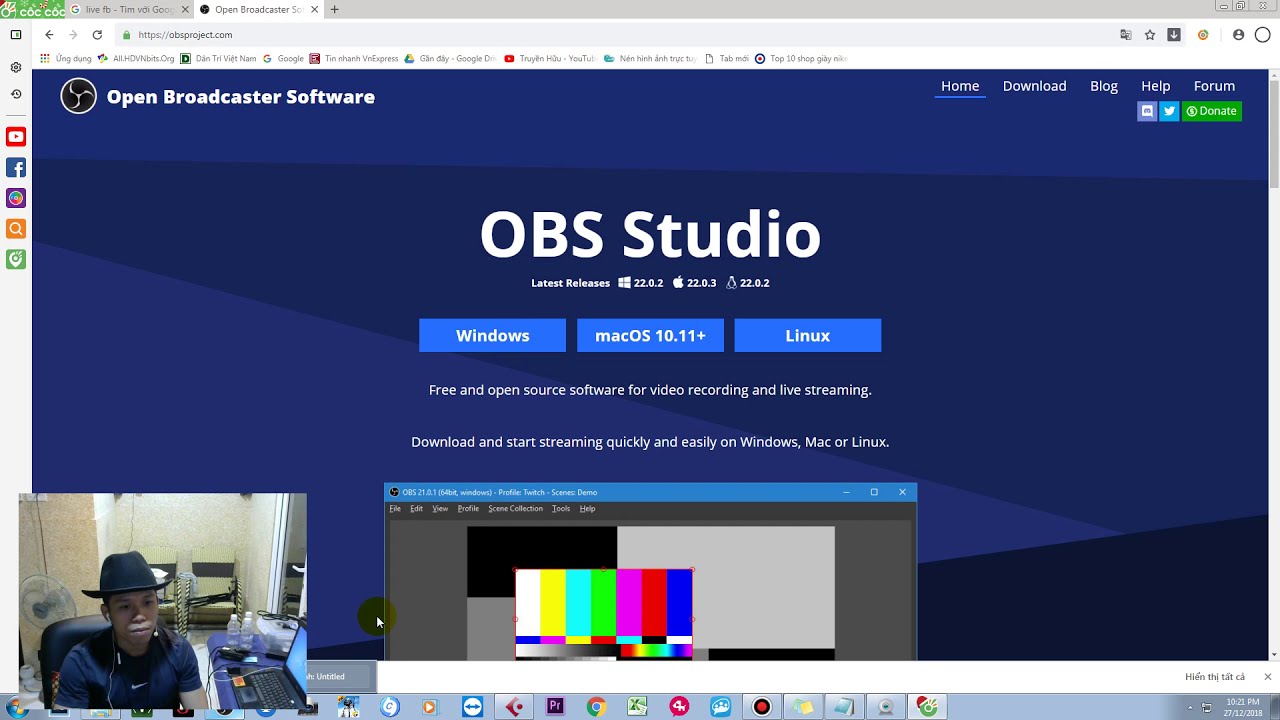
Task: Open the browser downloads icon
Action: tap(1174, 34)
